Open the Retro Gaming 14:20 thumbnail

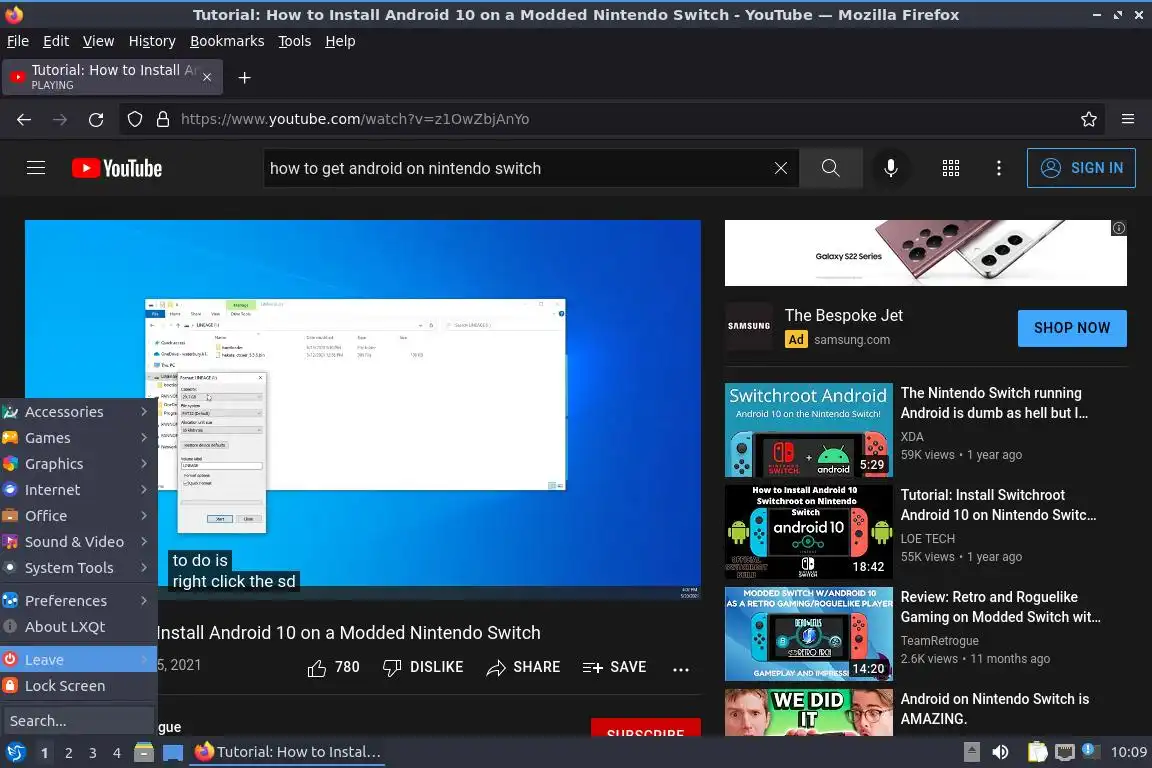(809, 634)
